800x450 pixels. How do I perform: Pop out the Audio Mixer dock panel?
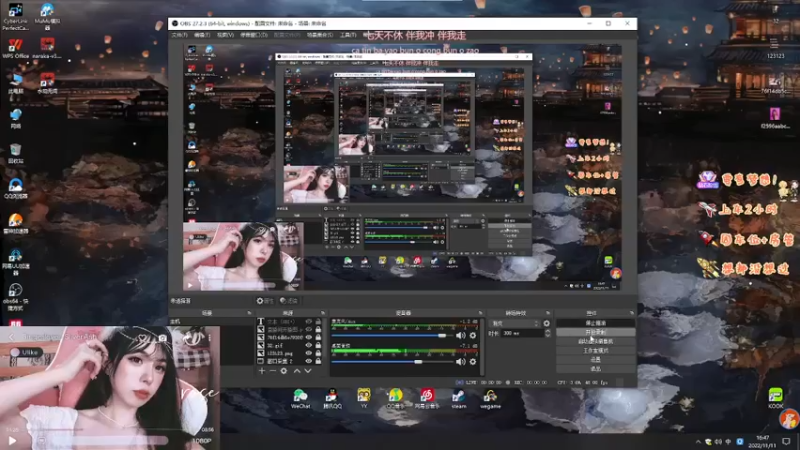pyautogui.click(x=480, y=313)
